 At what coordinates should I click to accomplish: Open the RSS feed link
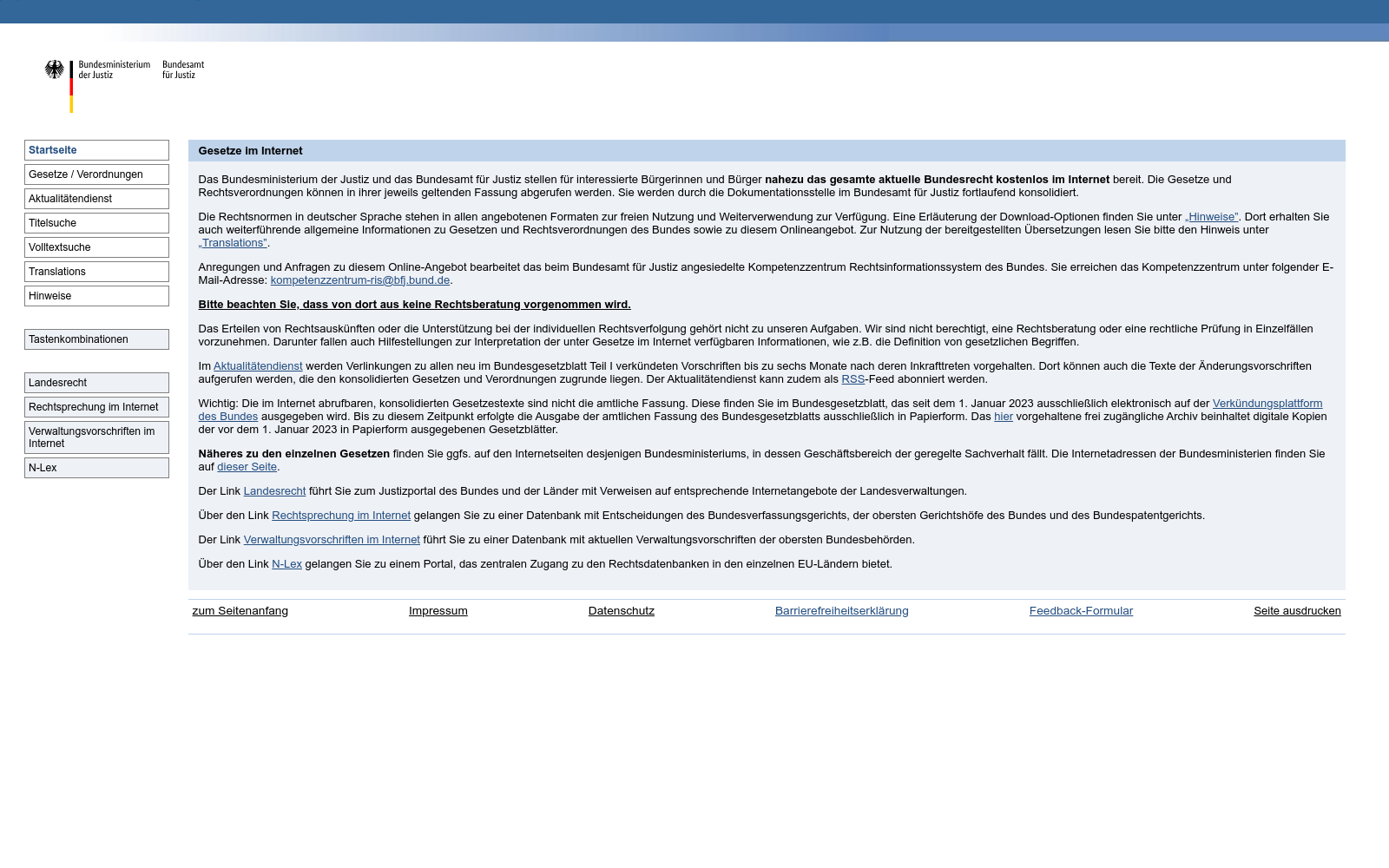853,379
